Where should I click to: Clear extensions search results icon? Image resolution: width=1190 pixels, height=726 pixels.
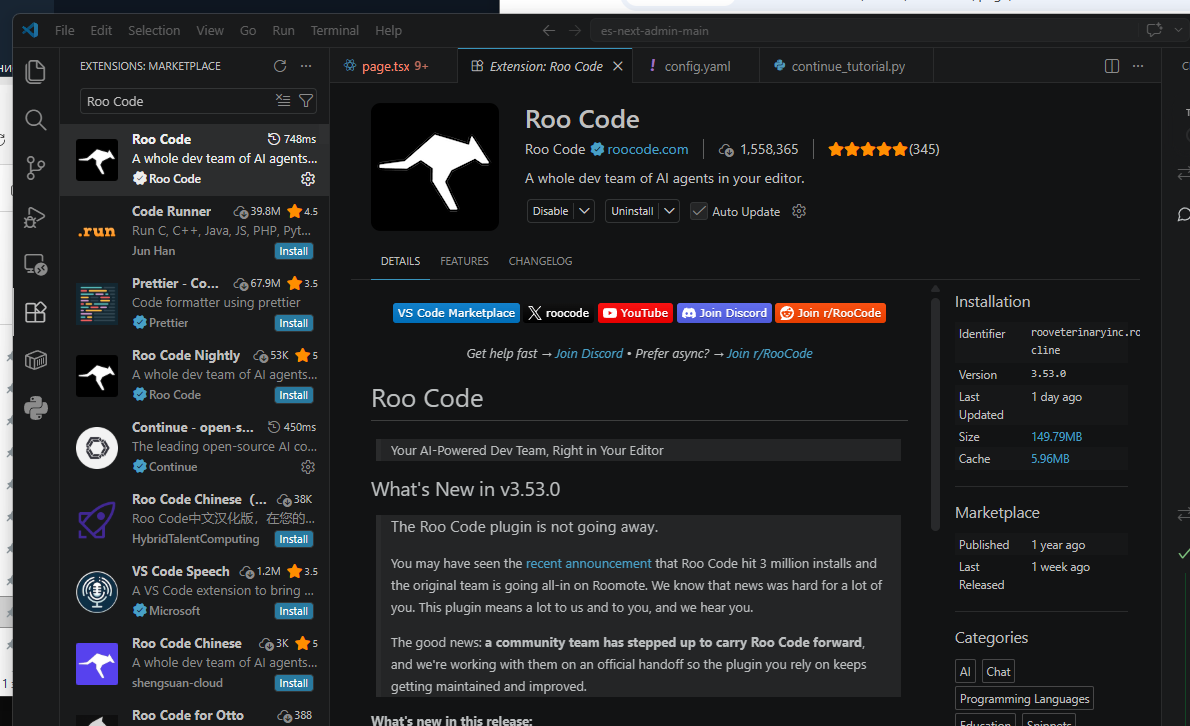click(x=283, y=101)
